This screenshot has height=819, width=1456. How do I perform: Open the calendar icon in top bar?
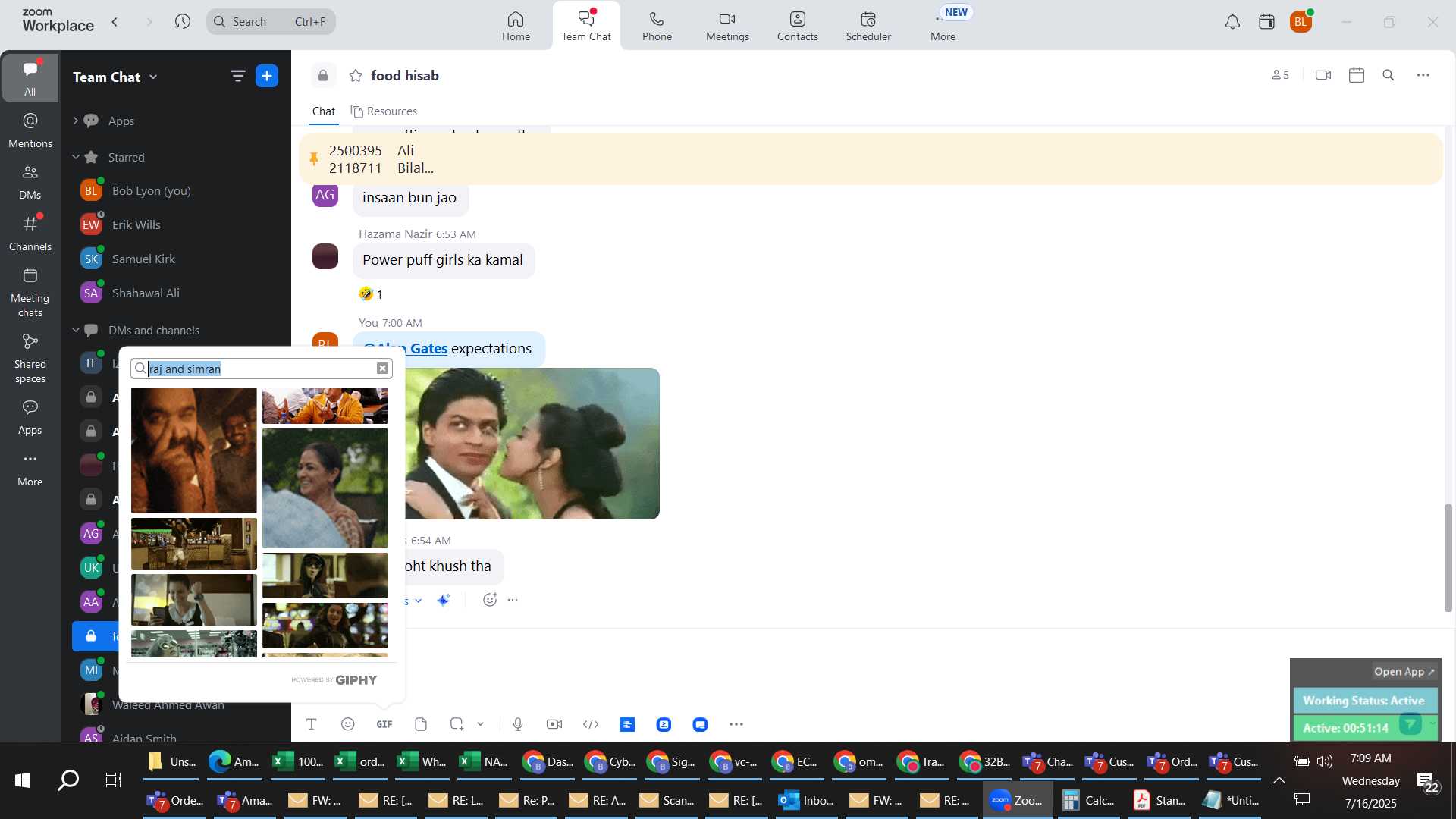click(x=1266, y=22)
